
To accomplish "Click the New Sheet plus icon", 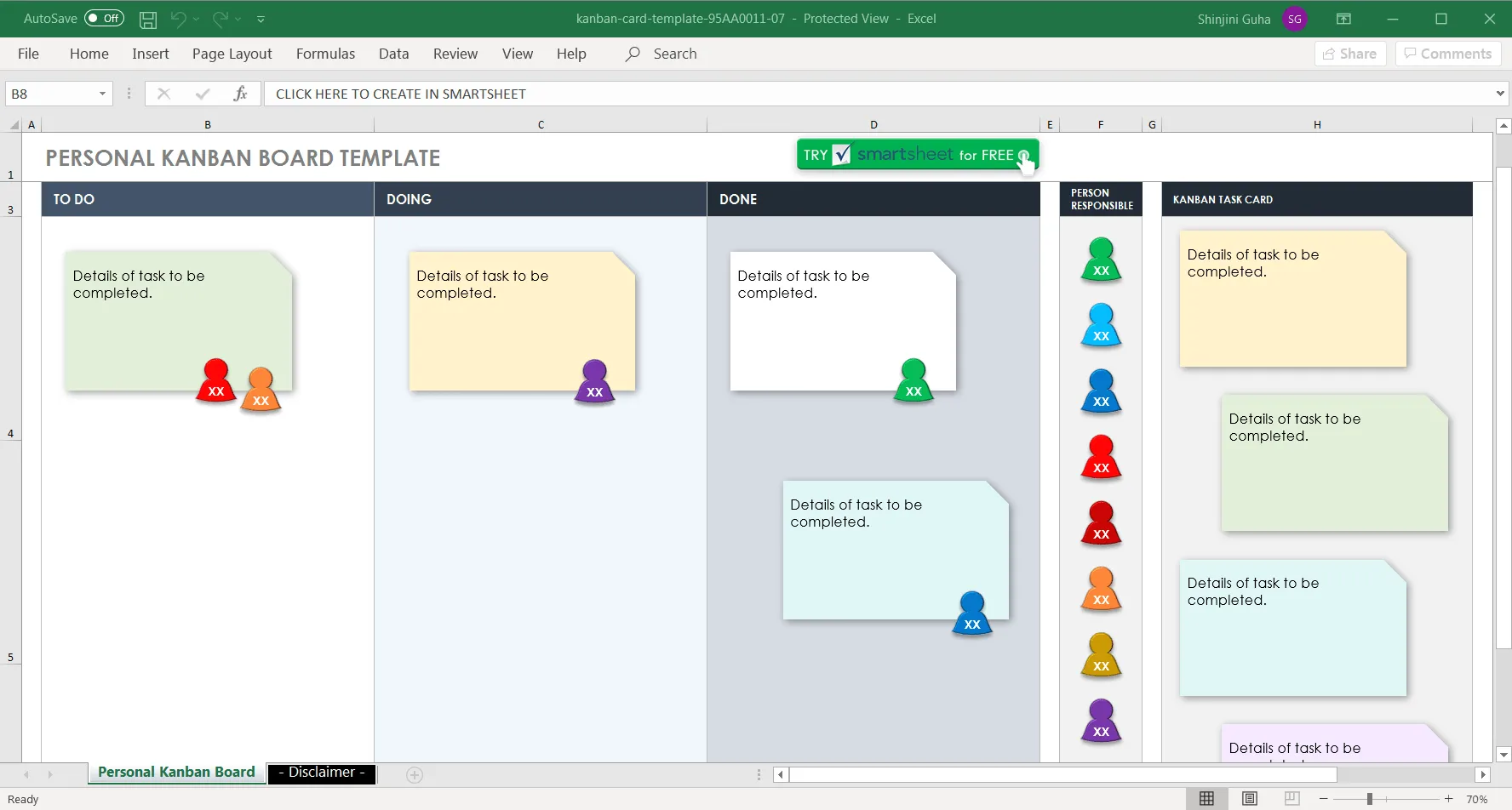I will pos(415,774).
